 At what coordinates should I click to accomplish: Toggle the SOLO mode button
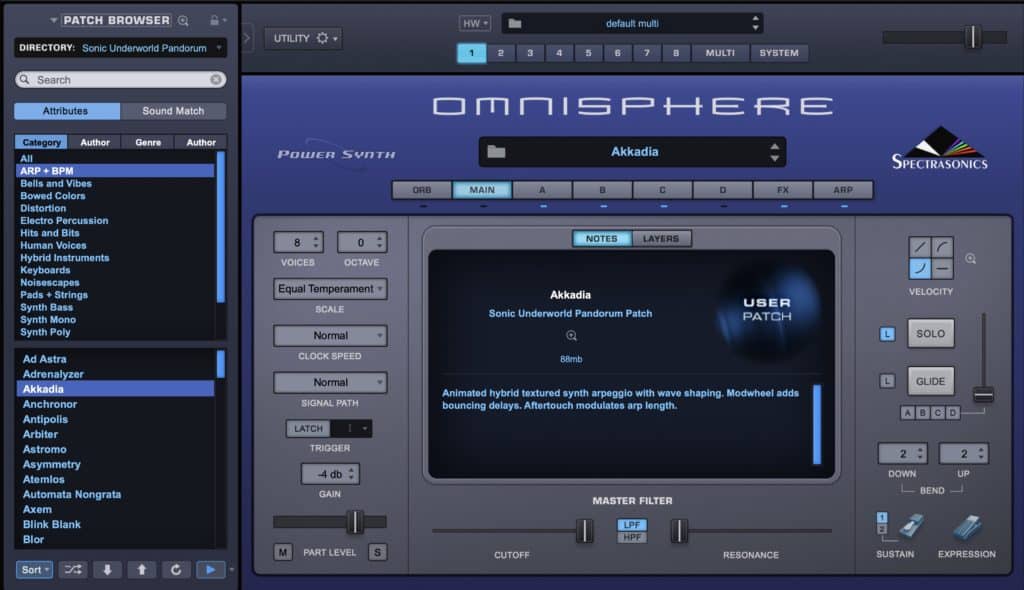(x=931, y=334)
